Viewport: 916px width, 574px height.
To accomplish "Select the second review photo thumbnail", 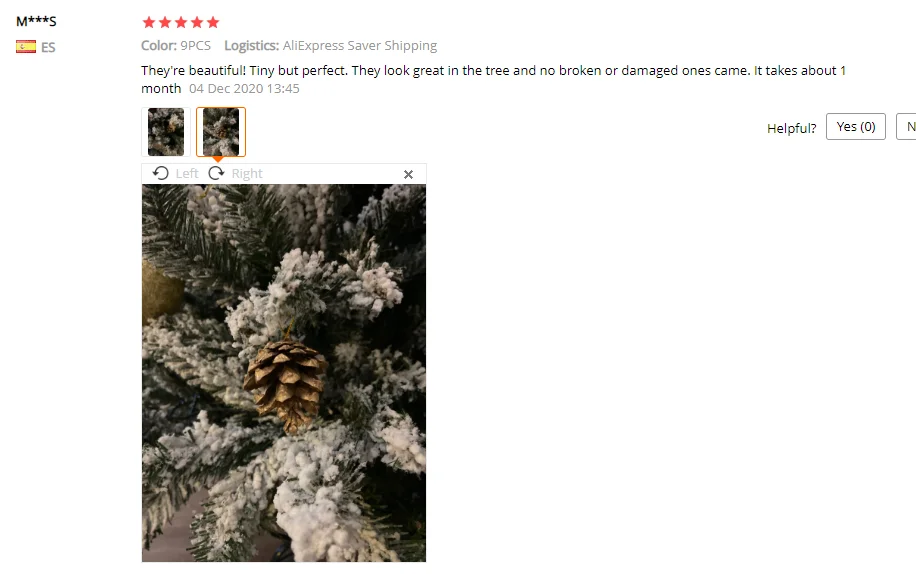I will click(x=221, y=132).
